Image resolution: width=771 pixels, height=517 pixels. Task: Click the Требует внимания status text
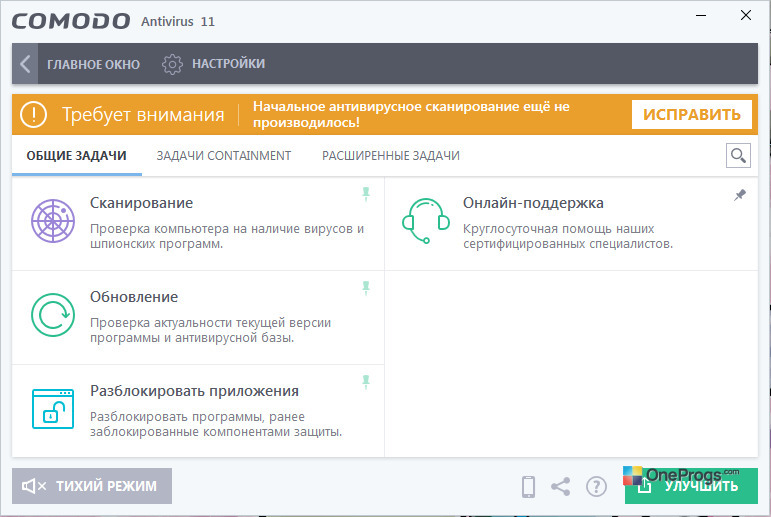[x=143, y=115]
